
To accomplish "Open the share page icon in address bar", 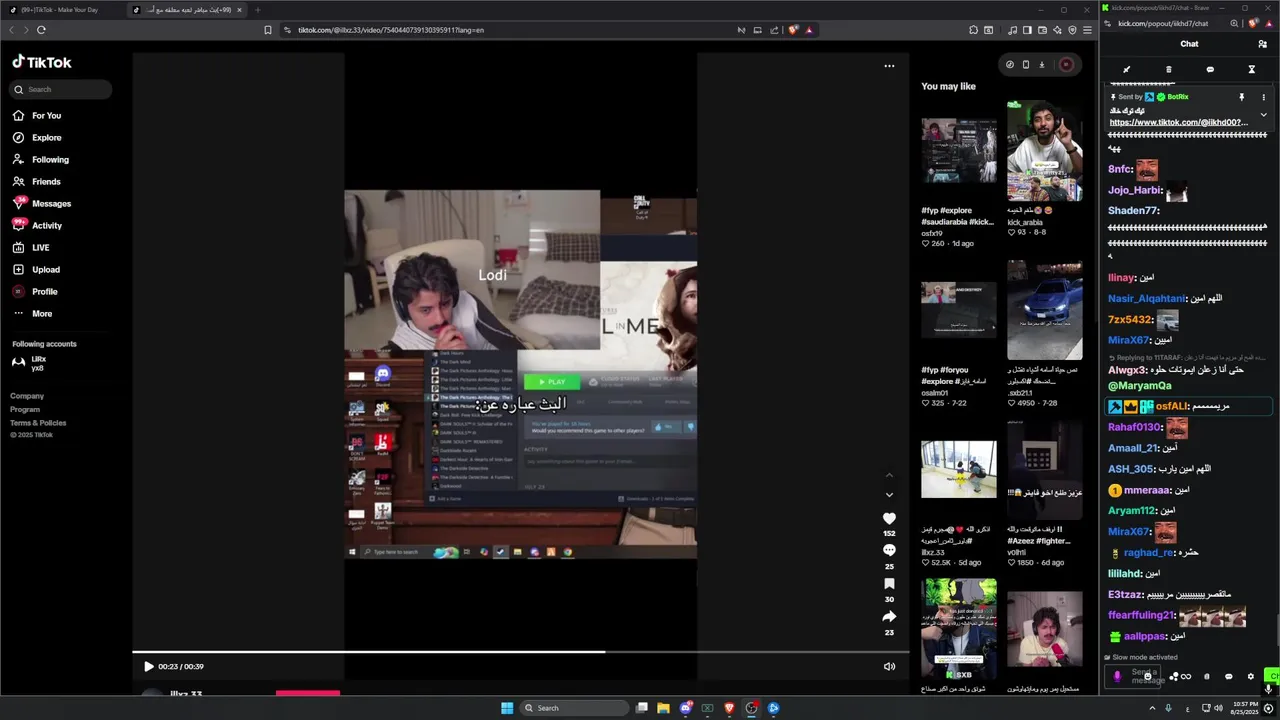I will coord(774,30).
